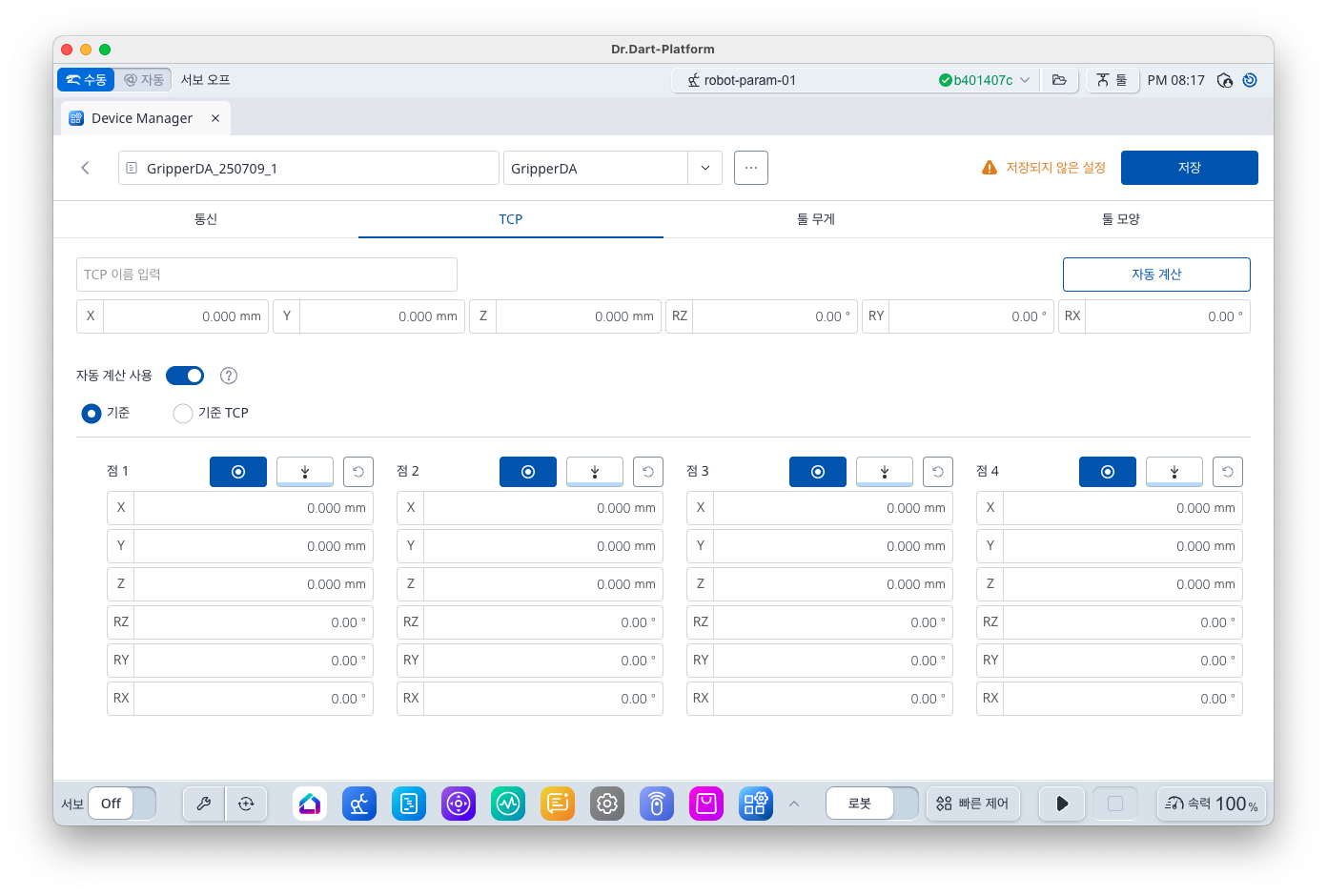Viewport: 1327px width, 896px height.
Task: Expand the robot-param-01 project dropdown
Action: [x=1025, y=80]
